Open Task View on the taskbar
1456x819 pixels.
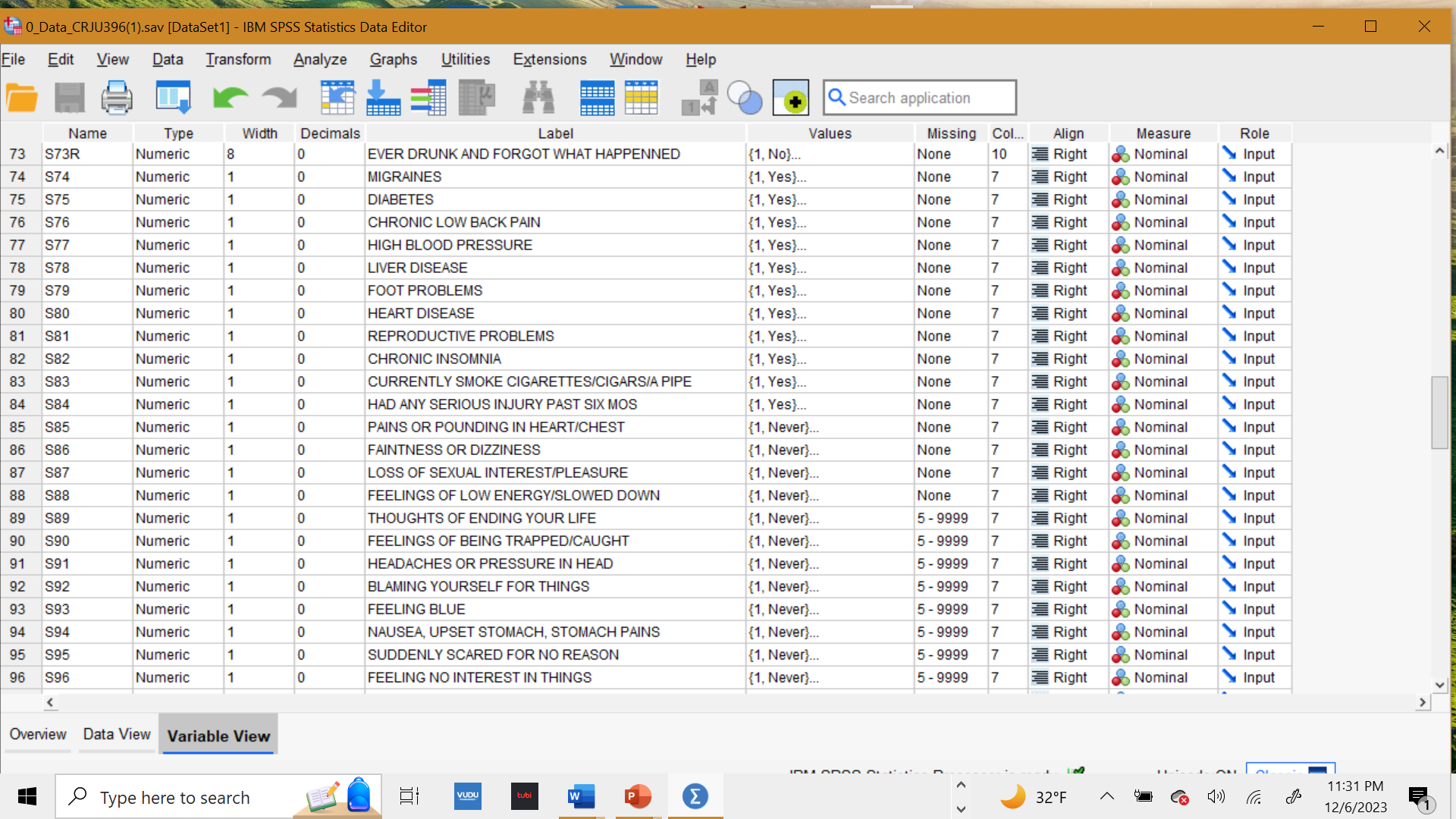pyautogui.click(x=409, y=796)
